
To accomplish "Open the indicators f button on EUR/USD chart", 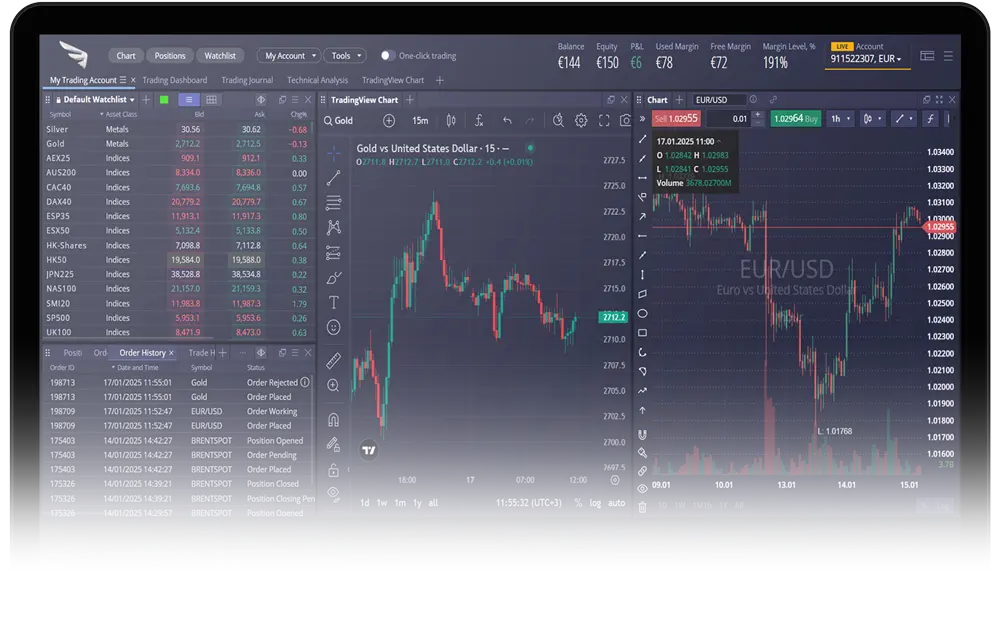I will [930, 119].
